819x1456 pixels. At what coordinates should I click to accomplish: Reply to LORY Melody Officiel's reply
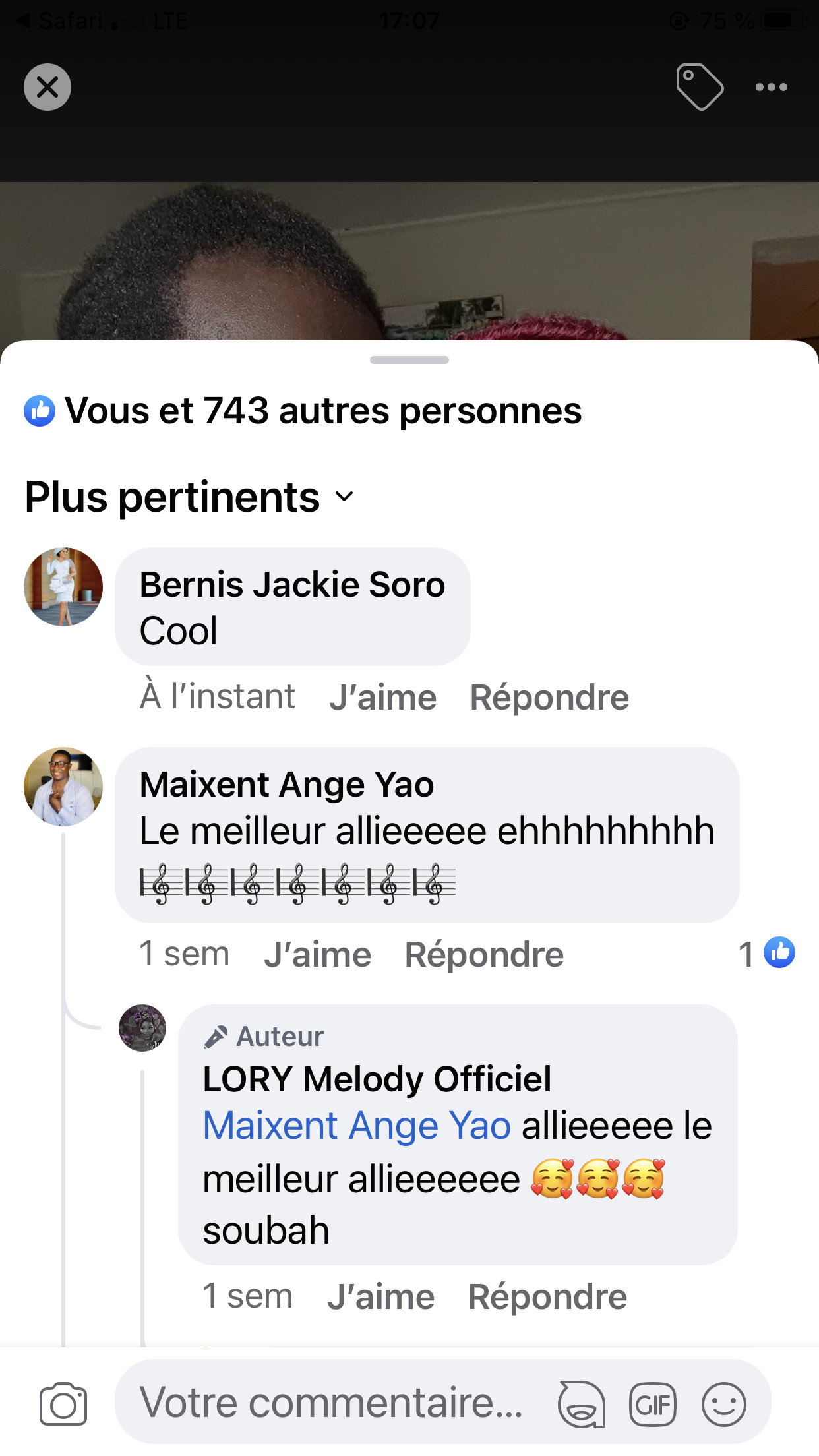[x=547, y=1296]
